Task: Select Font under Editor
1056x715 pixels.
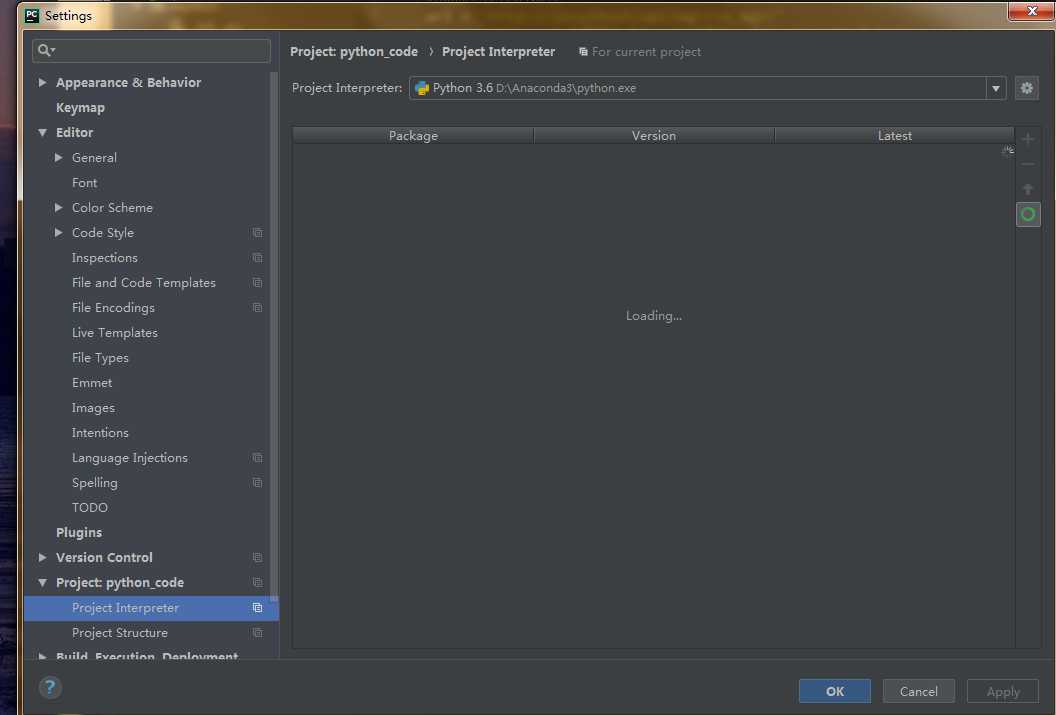Action: click(84, 182)
